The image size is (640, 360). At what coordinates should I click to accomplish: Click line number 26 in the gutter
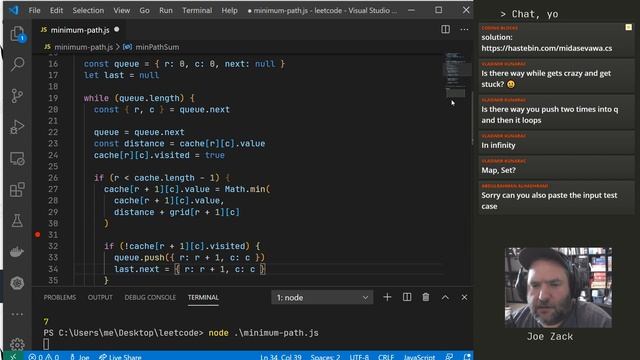click(53, 178)
